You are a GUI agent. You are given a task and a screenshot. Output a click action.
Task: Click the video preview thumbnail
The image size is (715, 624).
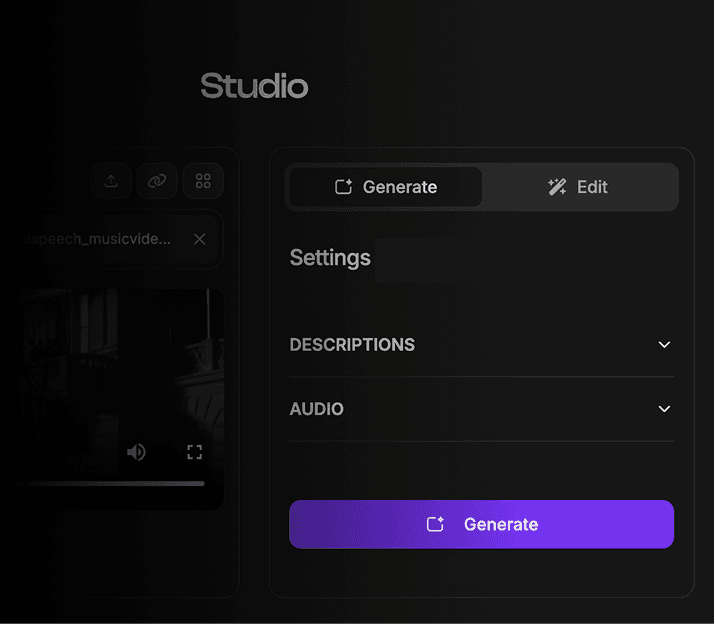tap(119, 399)
